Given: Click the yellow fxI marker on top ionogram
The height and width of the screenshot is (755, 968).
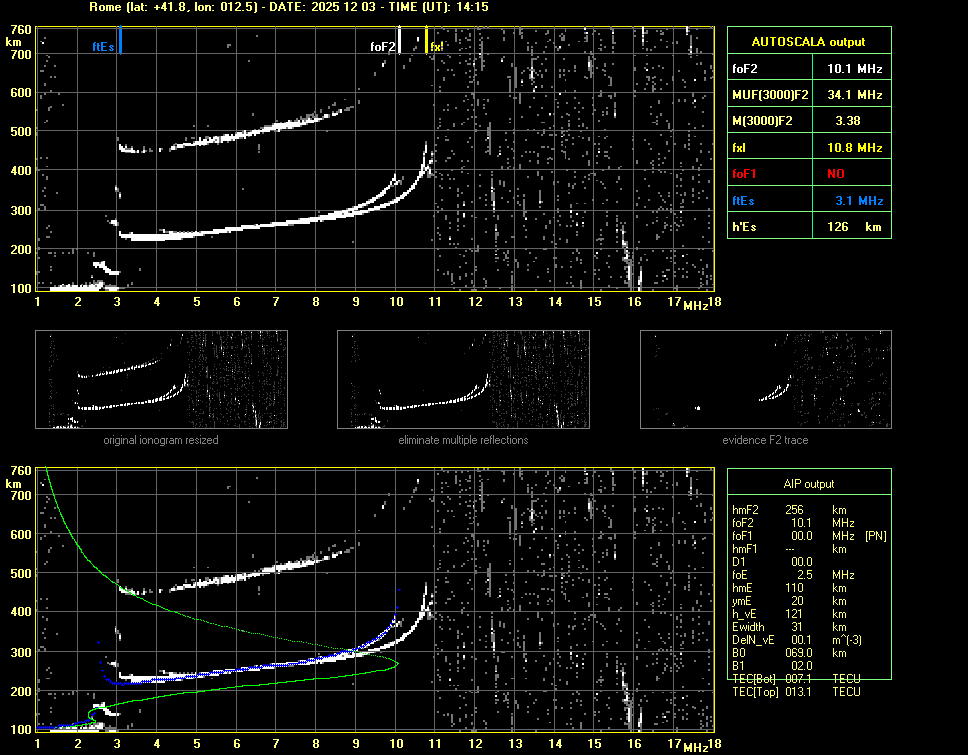Looking at the screenshot, I should click(427, 42).
